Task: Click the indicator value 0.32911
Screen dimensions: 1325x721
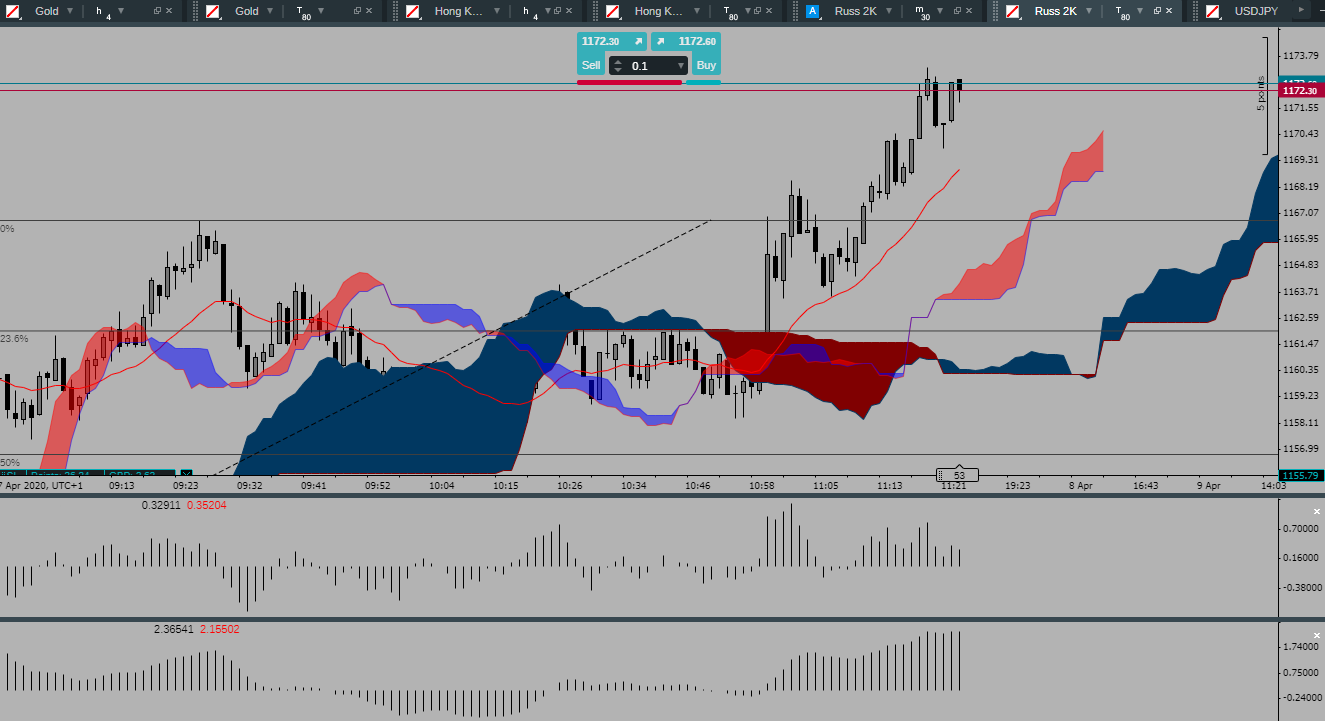Action: (x=161, y=506)
